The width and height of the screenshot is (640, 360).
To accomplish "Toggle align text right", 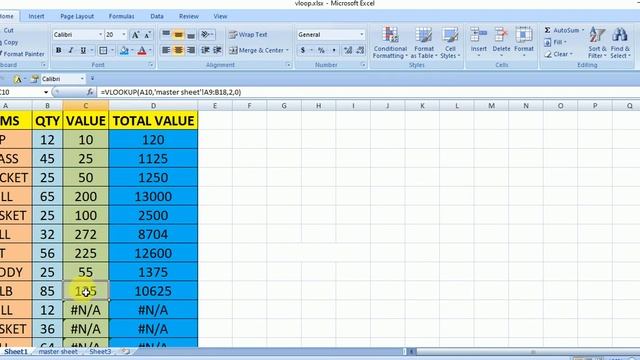I will point(191,50).
